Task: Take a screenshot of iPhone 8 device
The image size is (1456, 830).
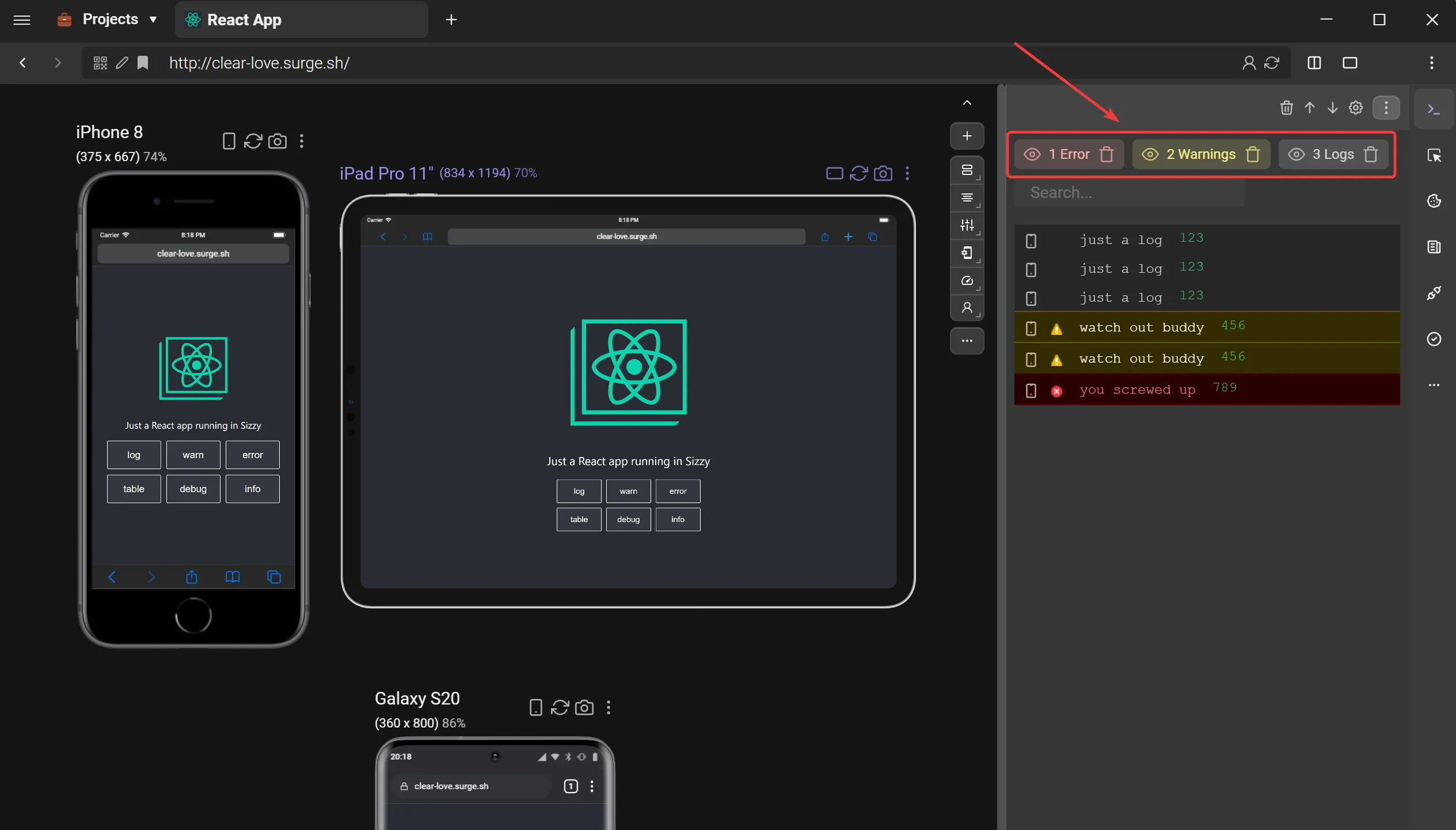Action: coord(277,141)
